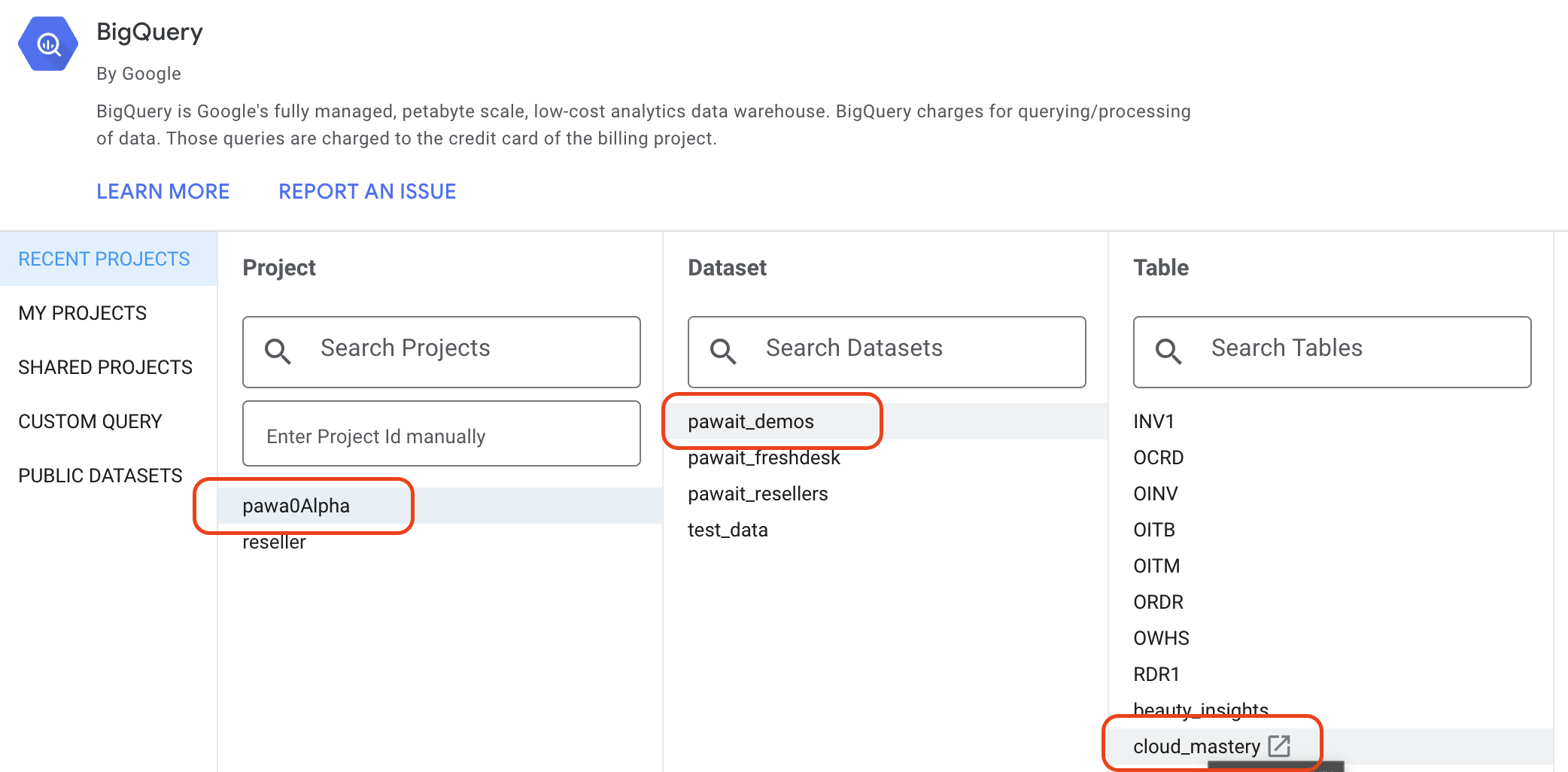This screenshot has height=772, width=1568.
Task: Pick the OCRD table
Action: [1159, 457]
